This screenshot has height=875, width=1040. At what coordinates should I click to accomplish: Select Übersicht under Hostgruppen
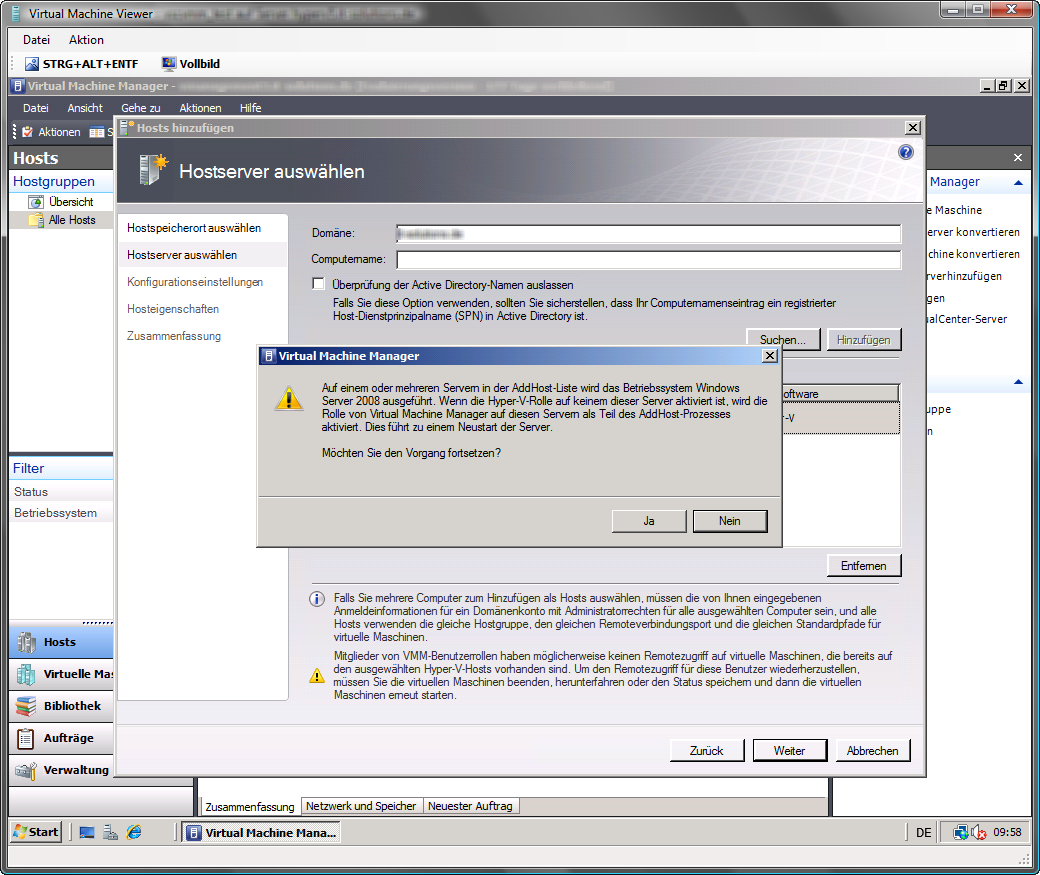pos(71,202)
